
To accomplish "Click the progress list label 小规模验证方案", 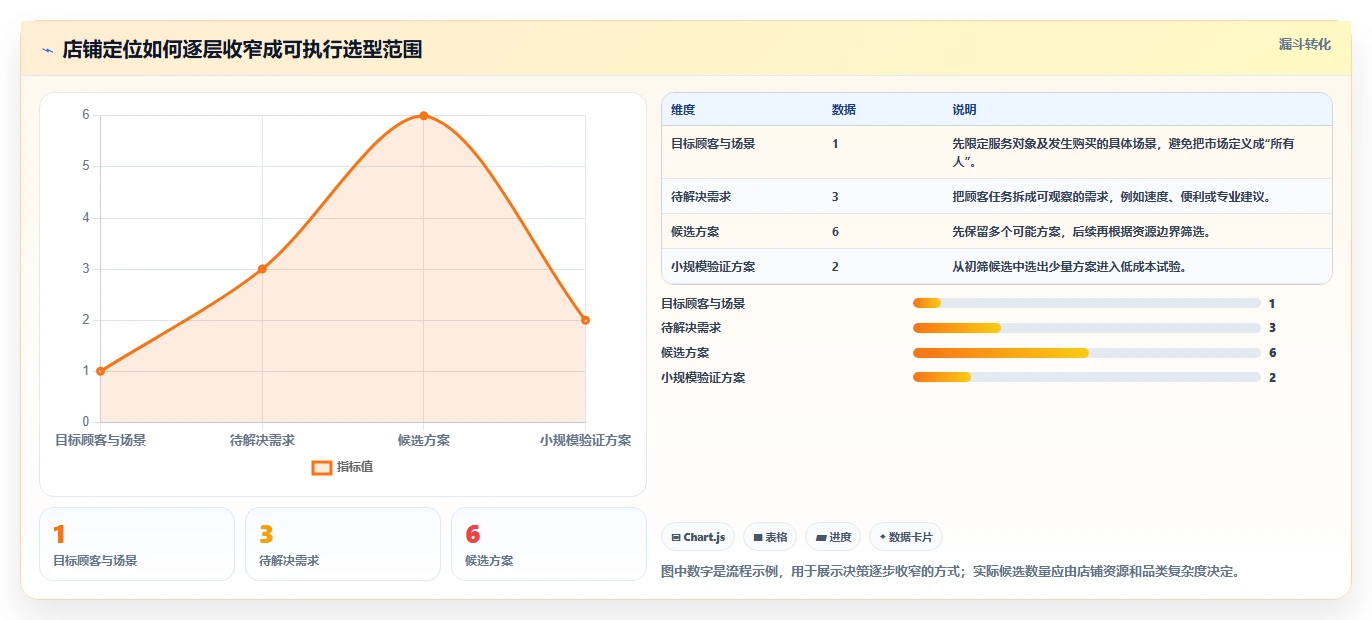I will (703, 378).
